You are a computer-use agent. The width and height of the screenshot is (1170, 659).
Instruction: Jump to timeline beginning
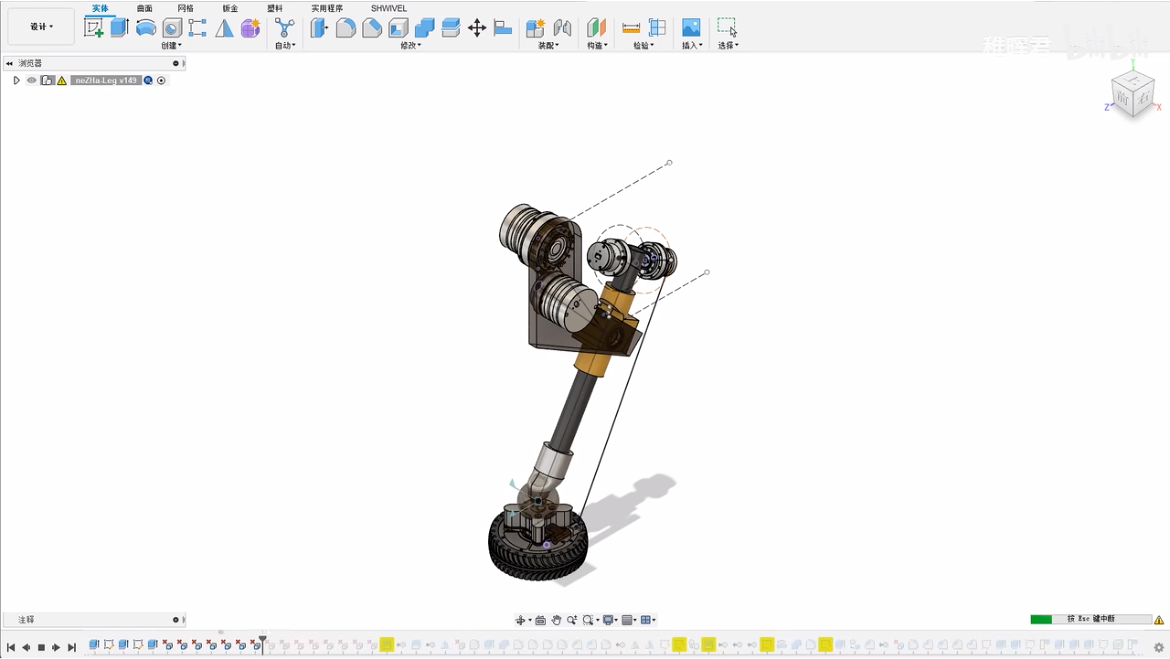pyautogui.click(x=10, y=647)
